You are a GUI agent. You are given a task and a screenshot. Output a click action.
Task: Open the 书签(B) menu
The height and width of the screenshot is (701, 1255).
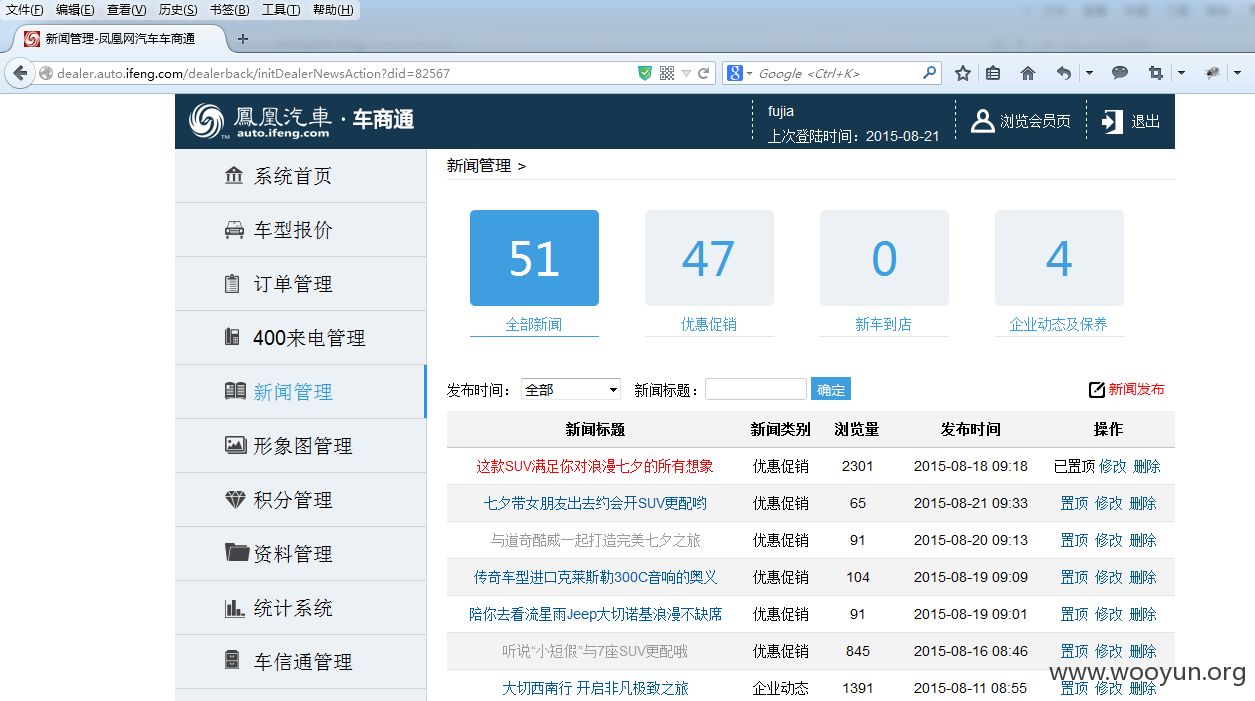click(230, 10)
